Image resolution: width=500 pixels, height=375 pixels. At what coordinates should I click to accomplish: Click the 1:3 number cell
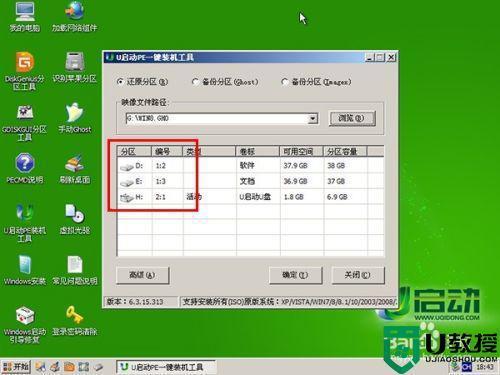pyautogui.click(x=161, y=181)
